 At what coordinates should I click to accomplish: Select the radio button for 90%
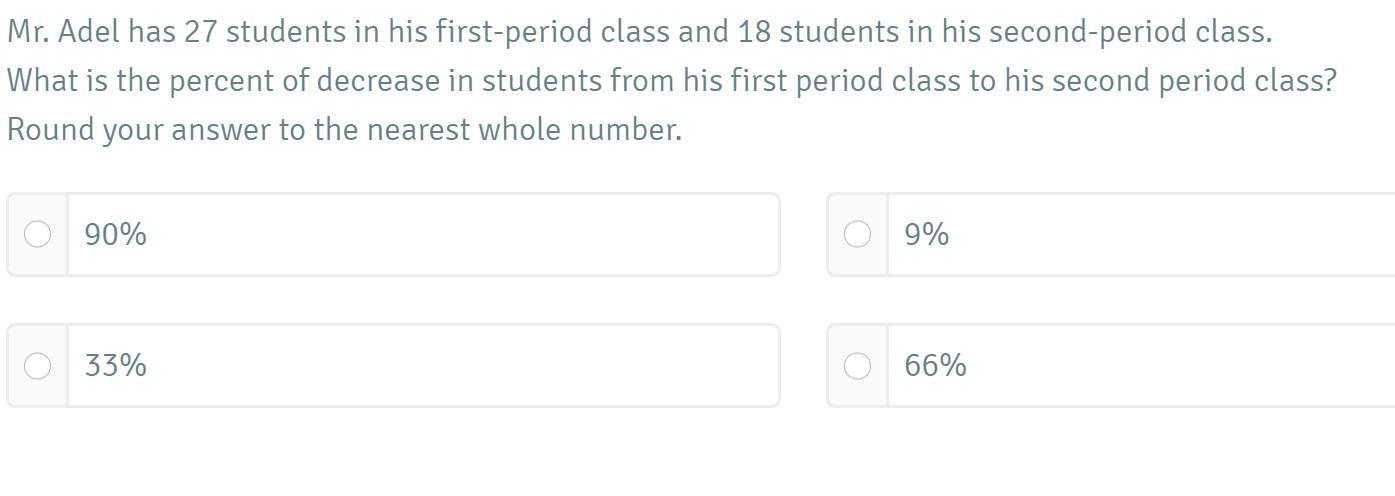pos(37,234)
